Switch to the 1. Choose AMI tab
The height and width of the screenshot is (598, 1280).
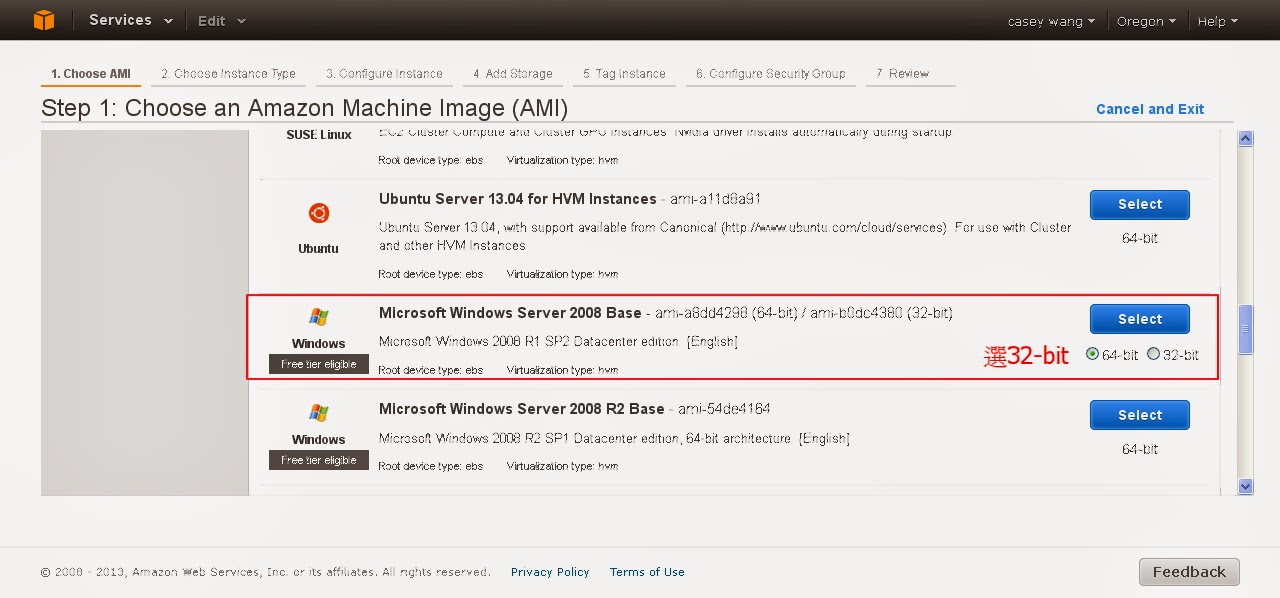click(91, 74)
